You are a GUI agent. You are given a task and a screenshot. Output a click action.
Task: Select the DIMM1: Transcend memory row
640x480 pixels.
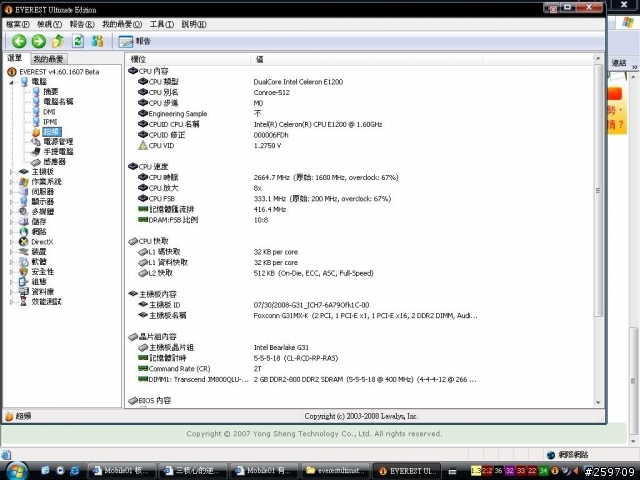click(360, 379)
